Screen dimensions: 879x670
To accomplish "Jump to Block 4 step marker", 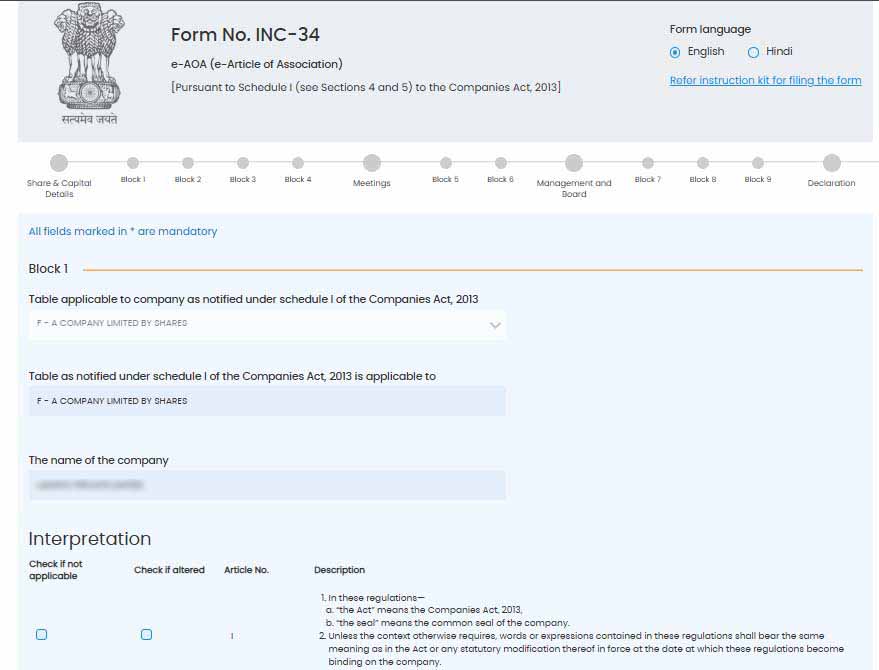I will tap(297, 163).
